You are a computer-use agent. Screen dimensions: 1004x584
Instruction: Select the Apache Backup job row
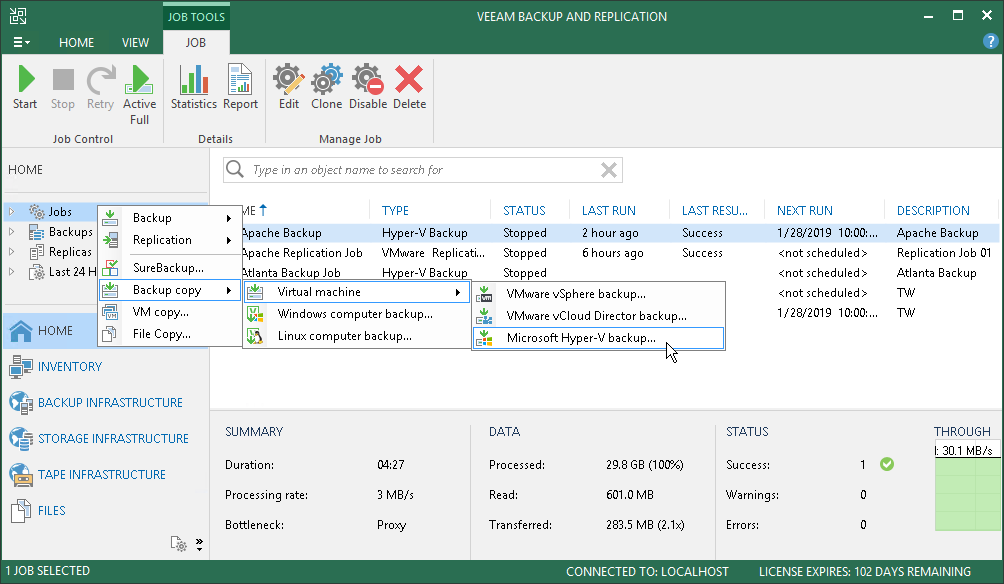(619, 233)
